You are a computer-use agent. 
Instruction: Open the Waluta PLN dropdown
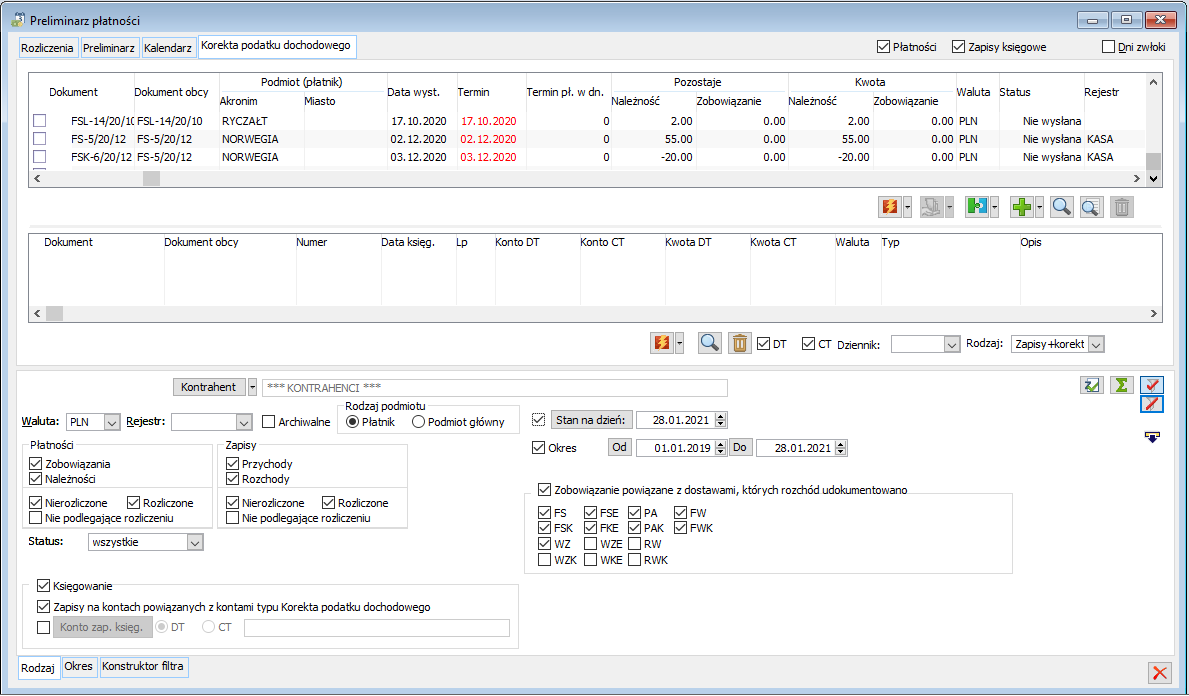(x=111, y=422)
